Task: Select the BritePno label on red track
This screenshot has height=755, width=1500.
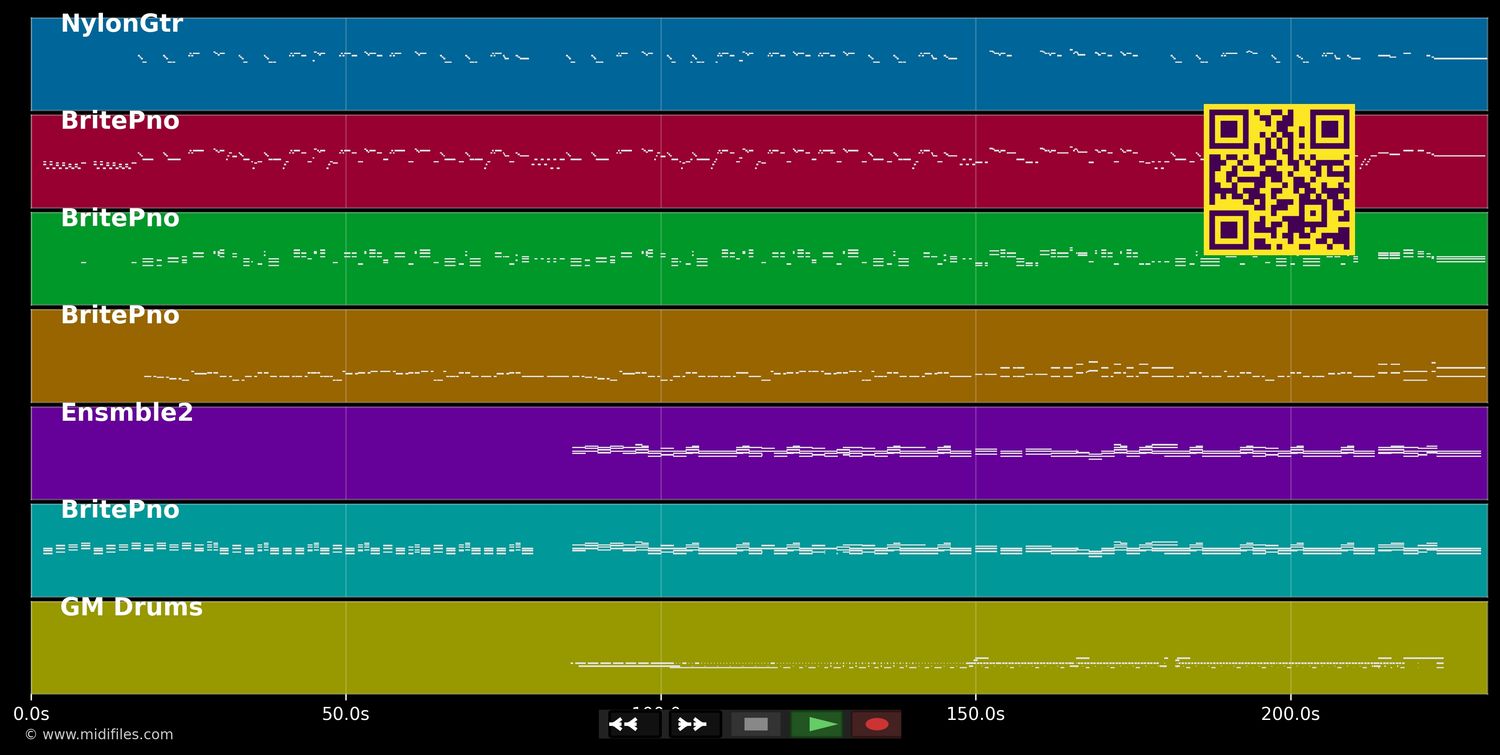Action: click(x=120, y=122)
